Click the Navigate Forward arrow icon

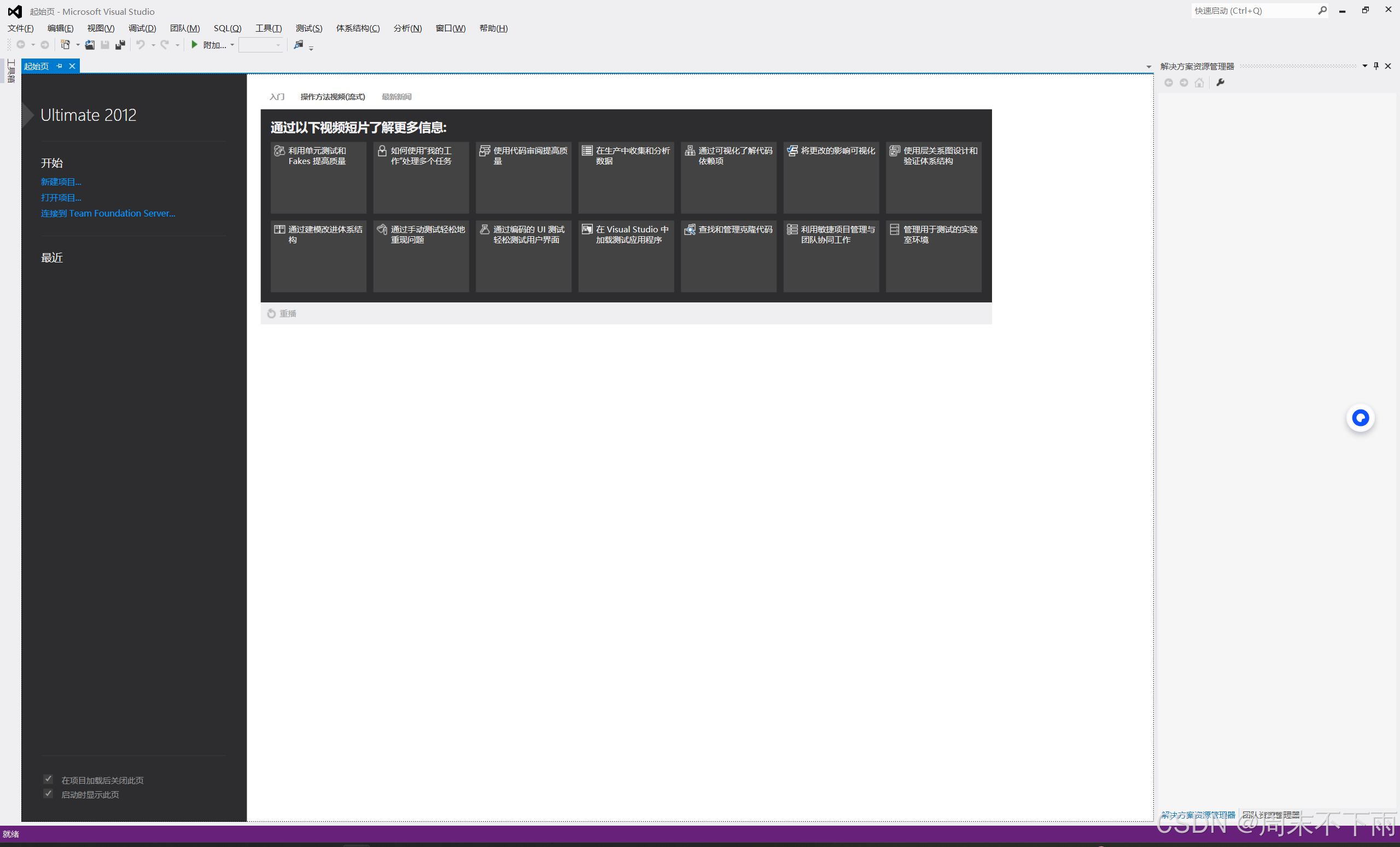[x=45, y=45]
